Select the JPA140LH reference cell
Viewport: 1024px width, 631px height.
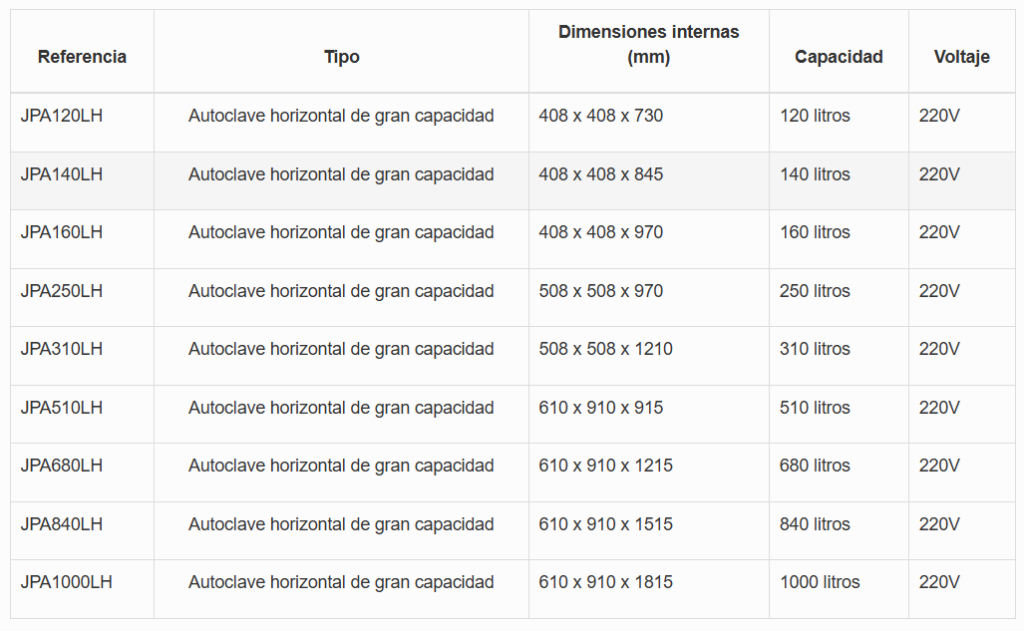[62, 175]
